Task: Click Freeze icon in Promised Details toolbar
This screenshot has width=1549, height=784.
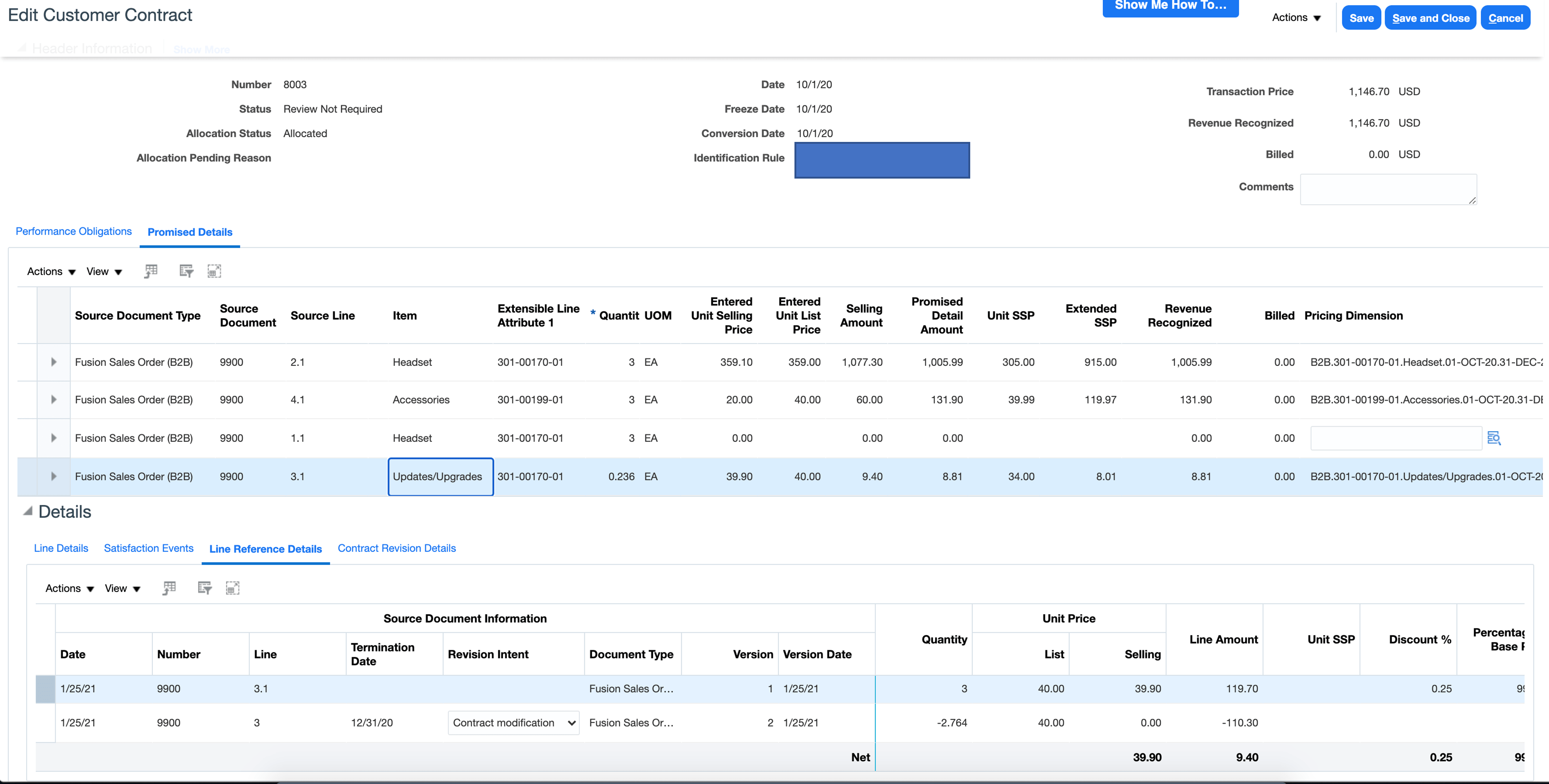Action: pyautogui.click(x=151, y=271)
